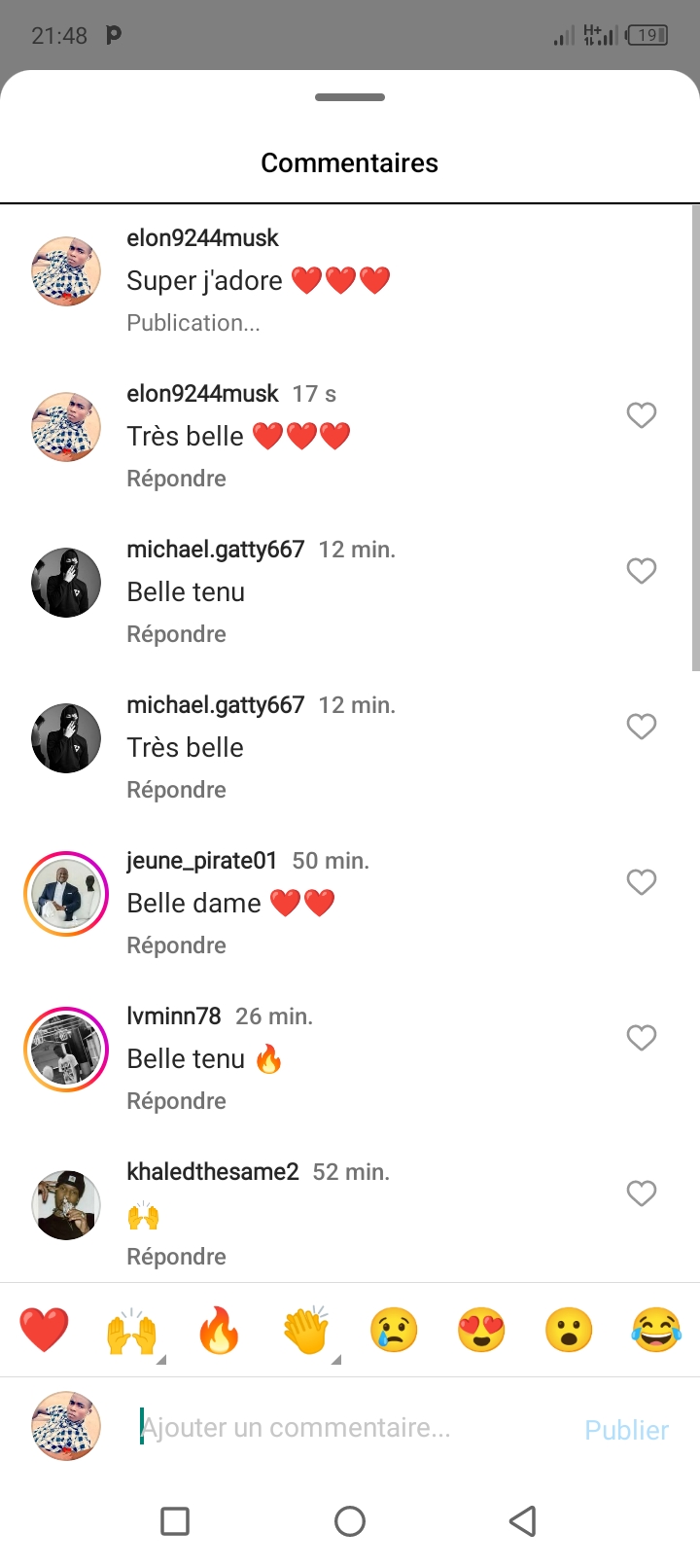Like jeune_pirate01's "Belle dame" comment
The height and width of the screenshot is (1568, 700).
[641, 882]
